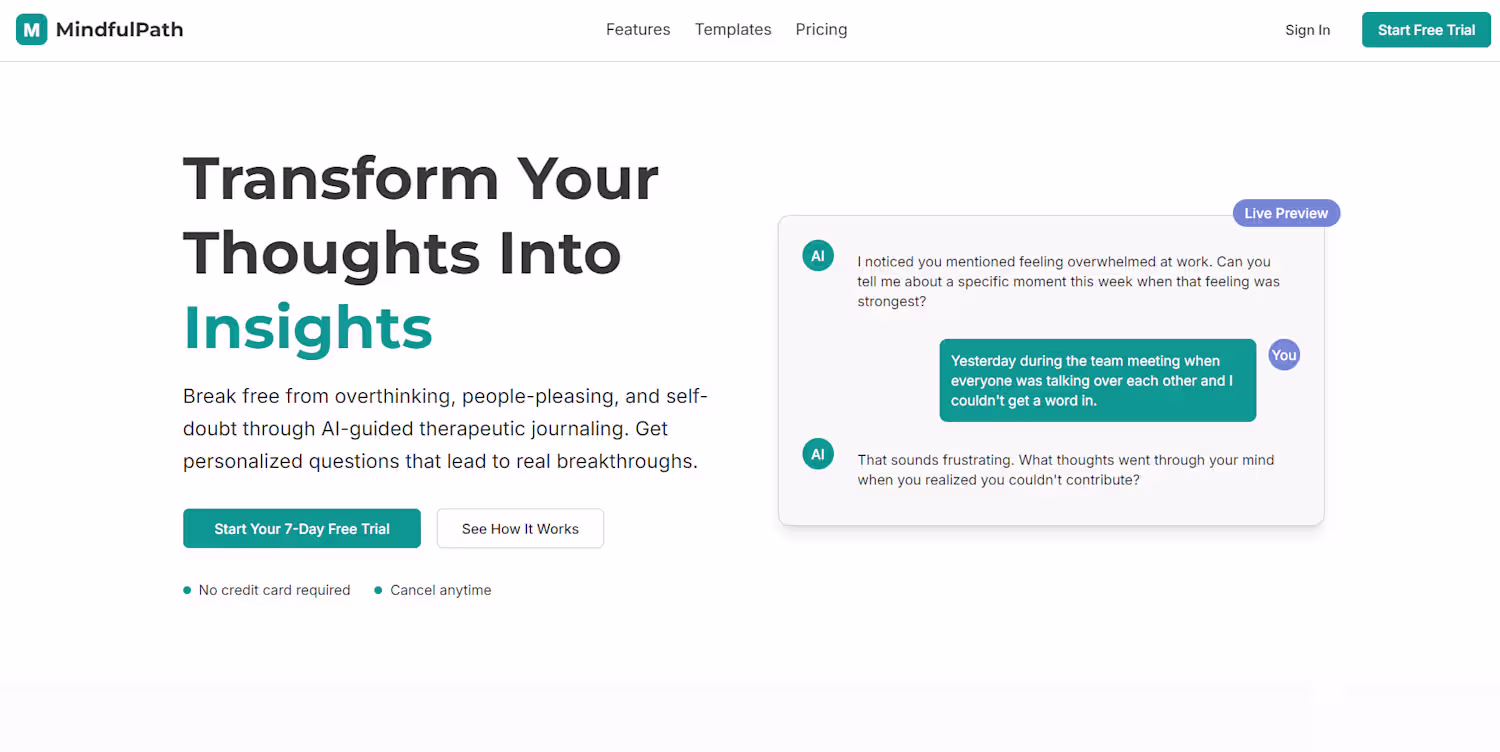Click See How It Works button

point(520,529)
